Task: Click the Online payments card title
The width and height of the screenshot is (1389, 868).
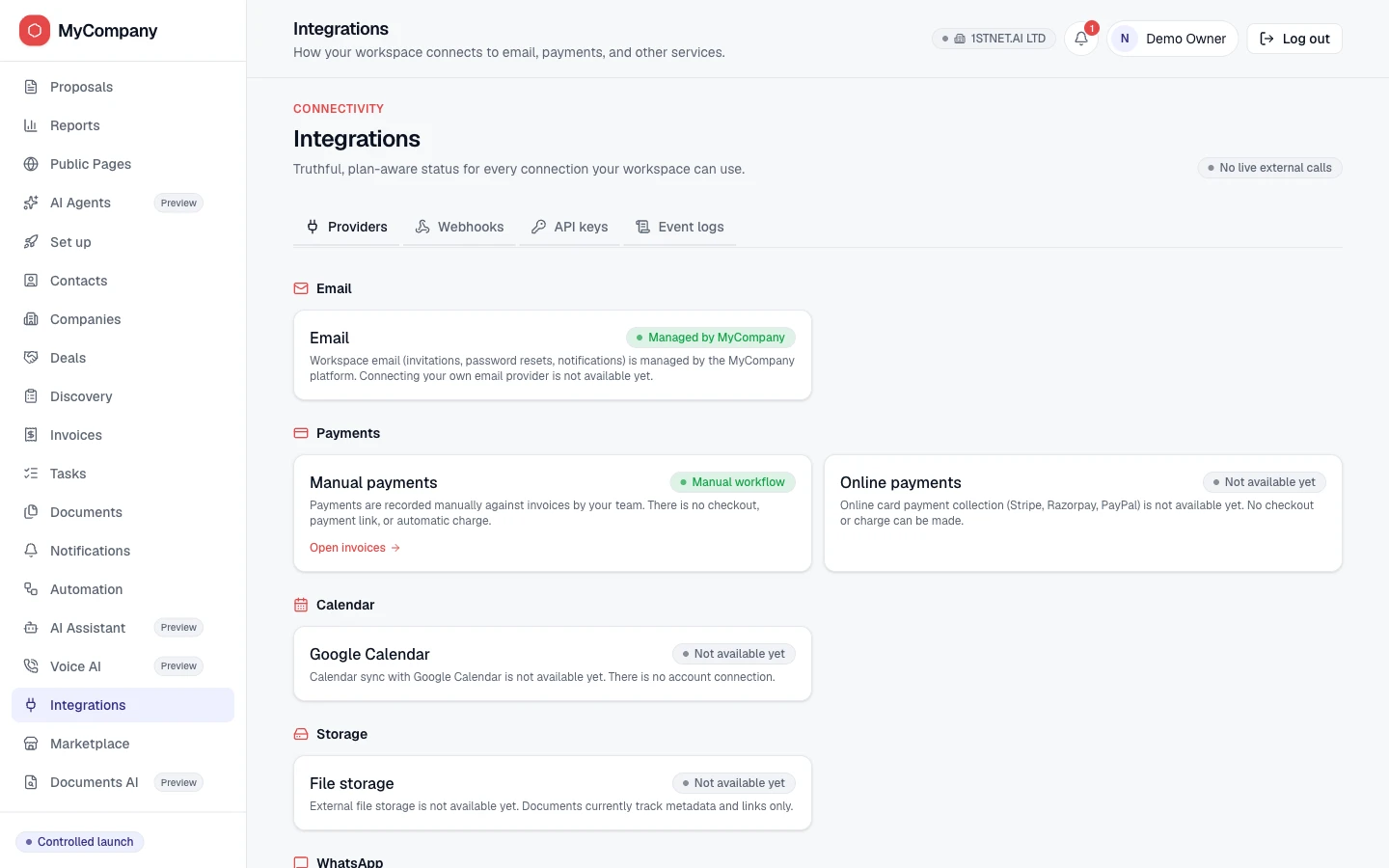Action: [x=901, y=482]
